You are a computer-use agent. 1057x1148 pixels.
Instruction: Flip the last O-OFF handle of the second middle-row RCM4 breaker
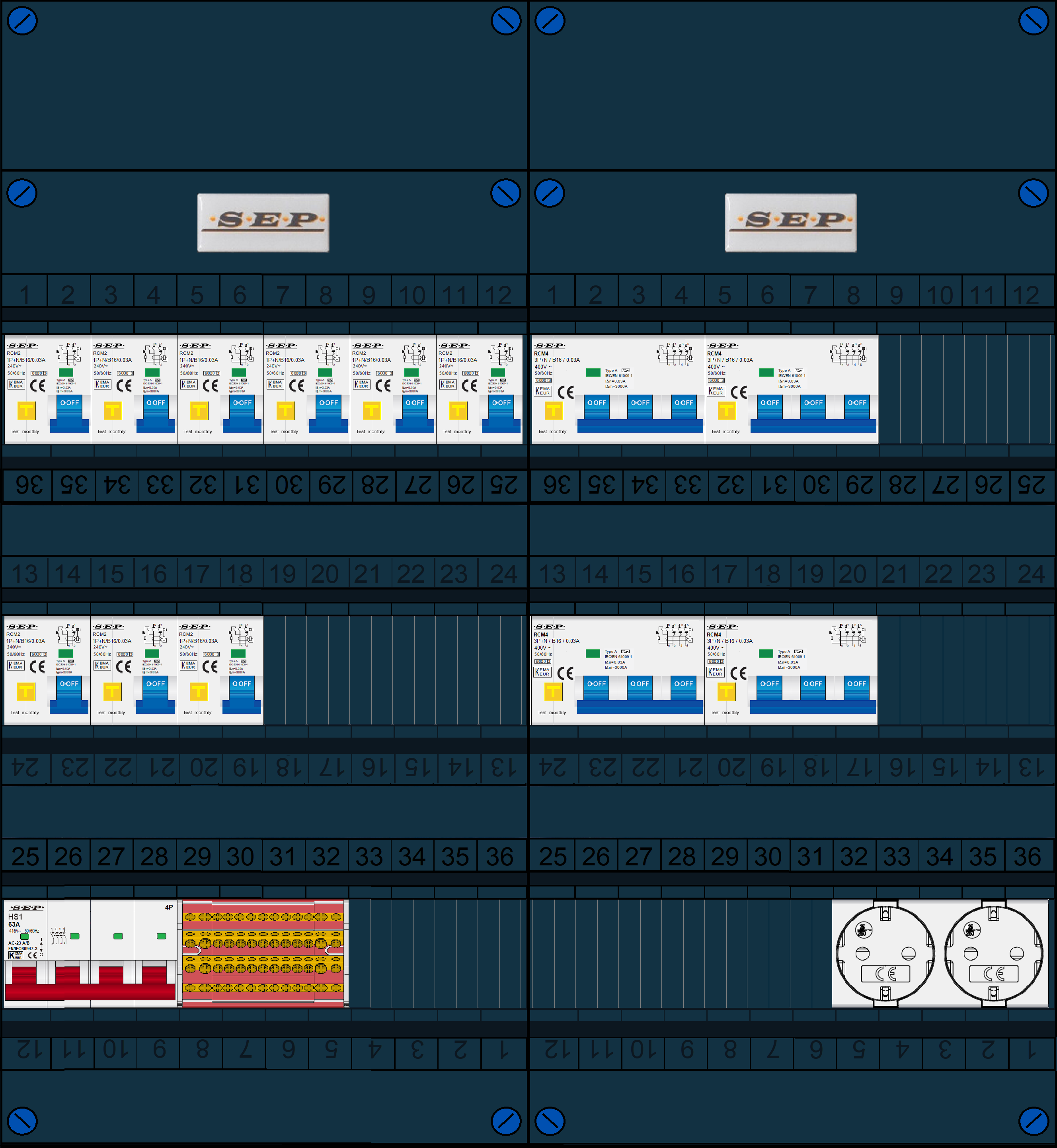856,687
